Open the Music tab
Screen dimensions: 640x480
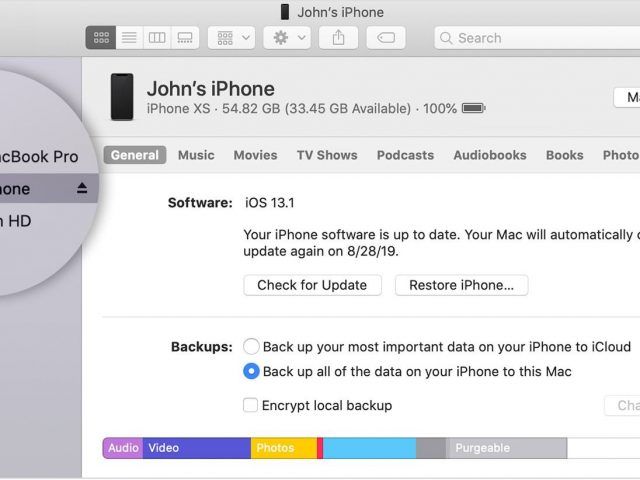196,155
